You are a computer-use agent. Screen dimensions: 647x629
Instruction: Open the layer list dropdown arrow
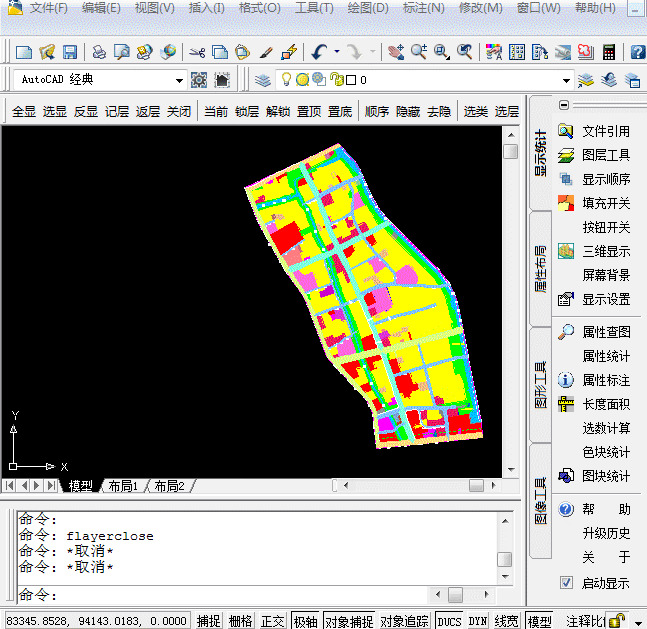click(566, 80)
